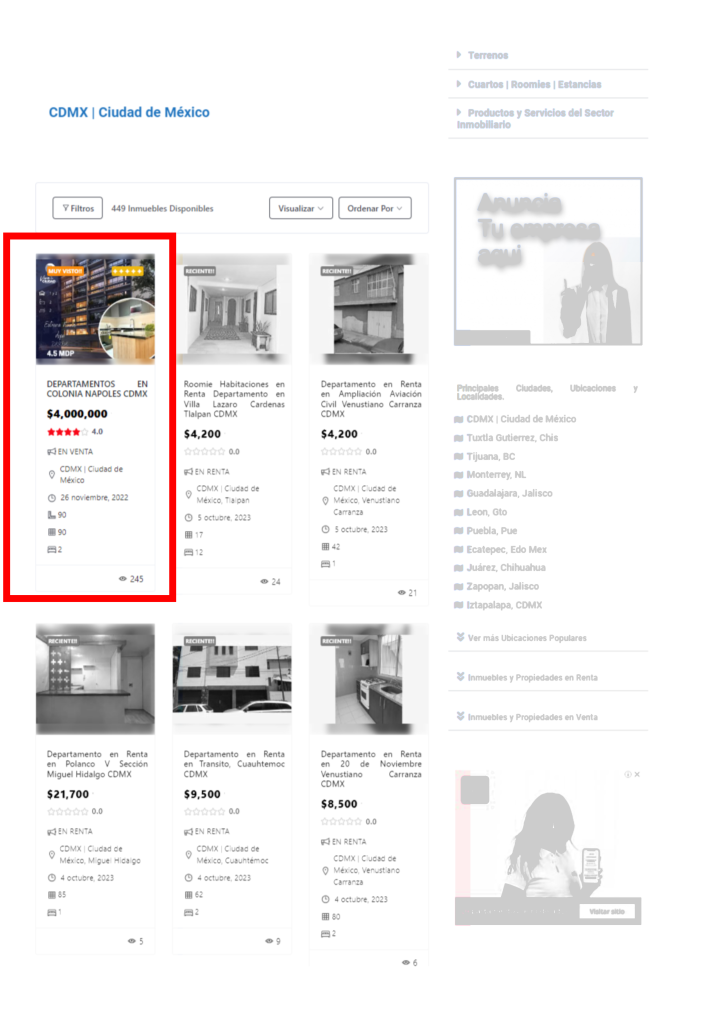Open the Visualizar dropdown

[300, 209]
